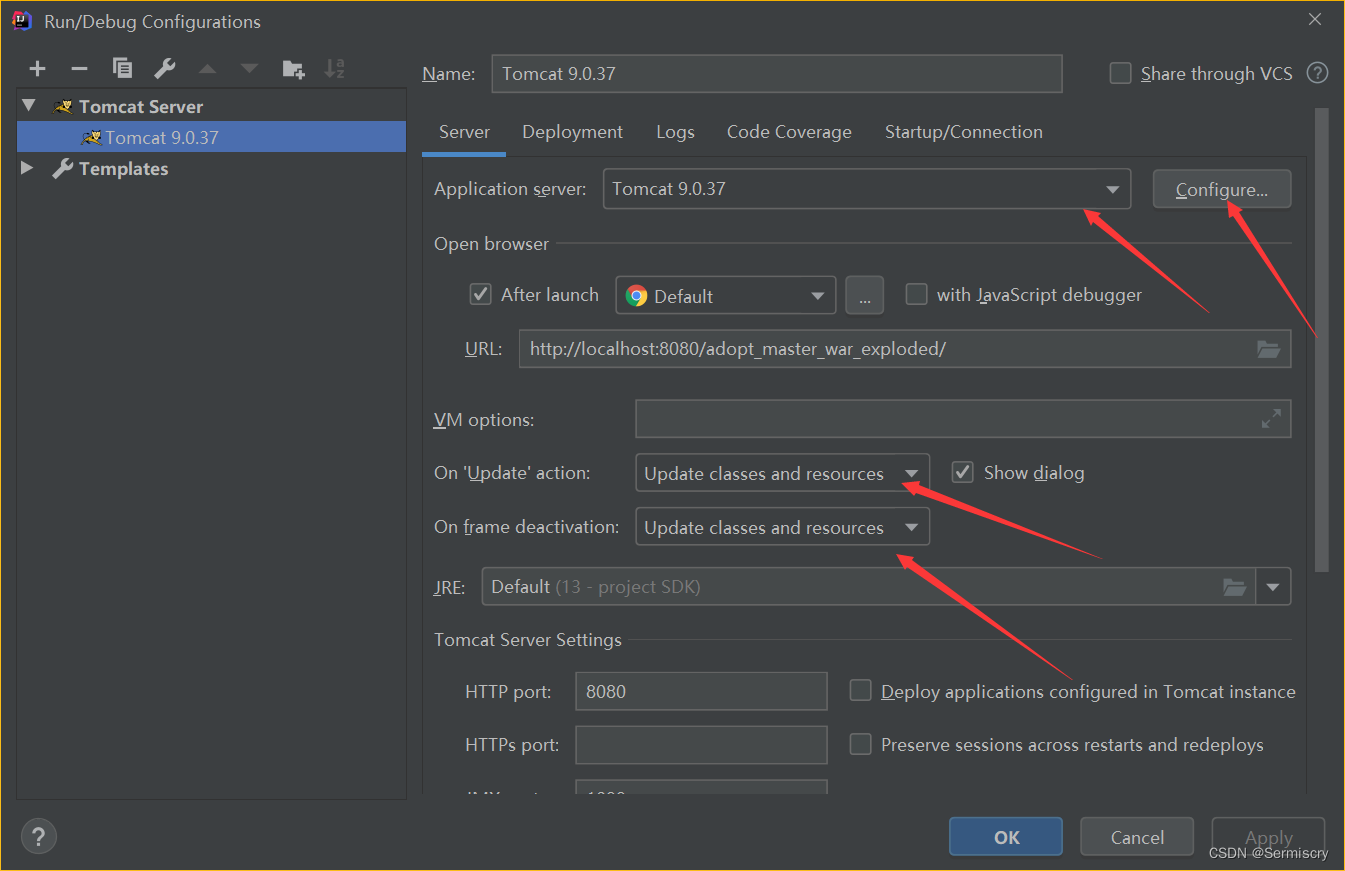Screen dimensions: 1345x871
Task: Sort configurations alphabetically
Action: [335, 69]
